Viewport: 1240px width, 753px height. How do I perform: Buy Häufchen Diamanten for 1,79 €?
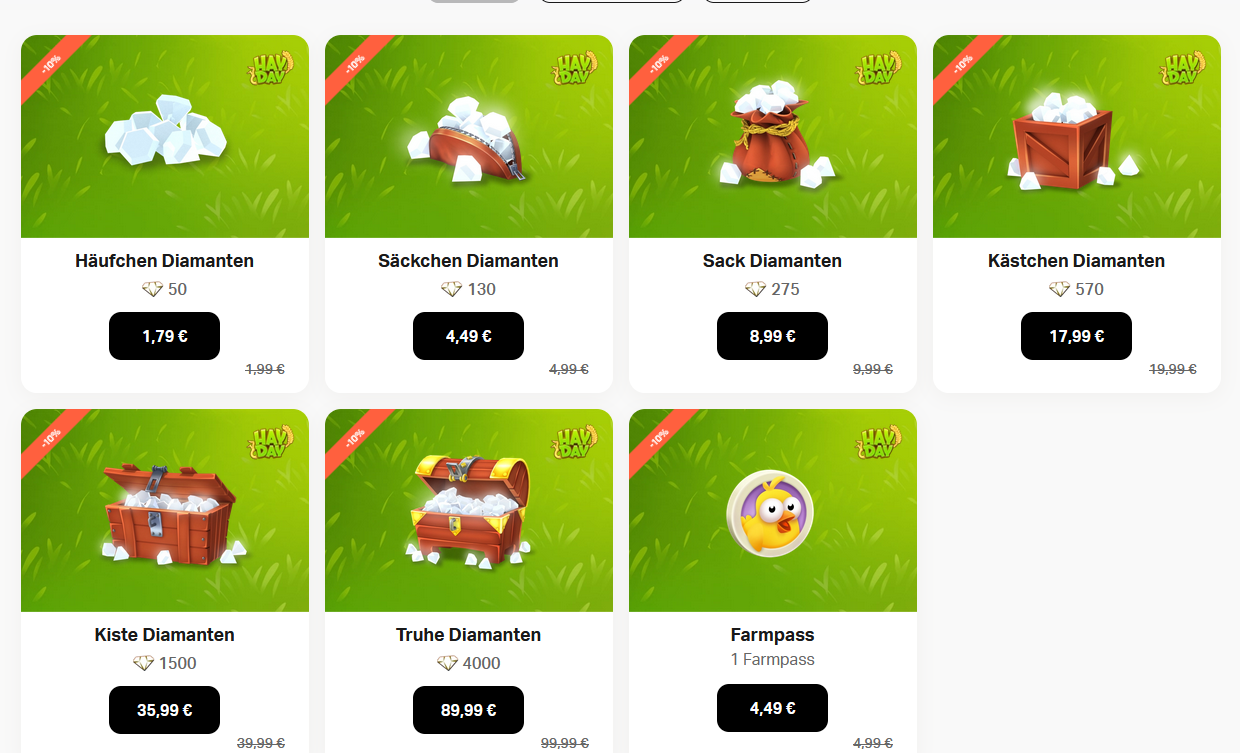[x=164, y=336]
